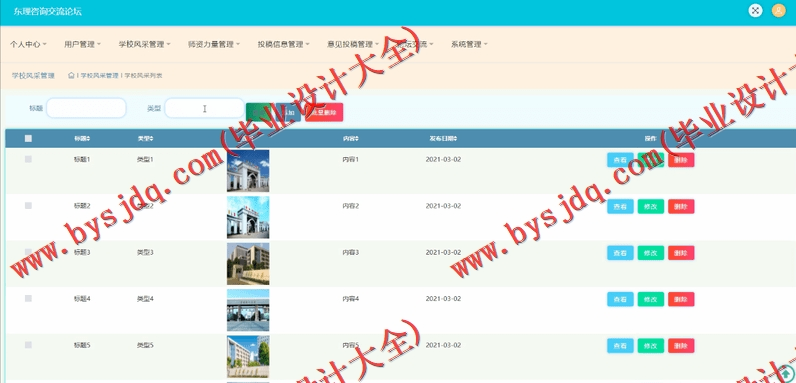Click 删除 for row 标题5
The height and width of the screenshot is (383, 796).
pyautogui.click(x=681, y=346)
